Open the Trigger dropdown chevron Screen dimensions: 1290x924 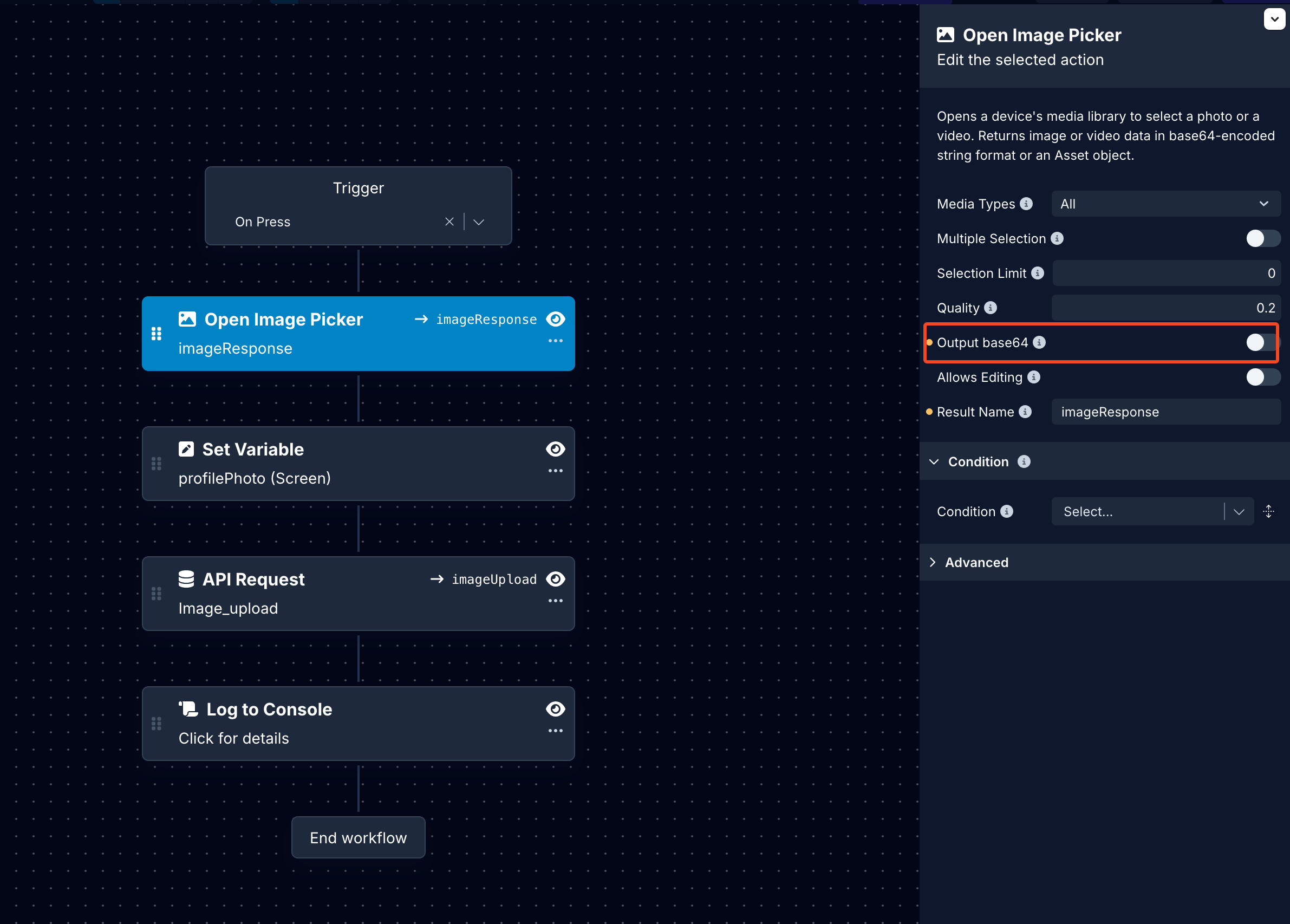pyautogui.click(x=479, y=222)
